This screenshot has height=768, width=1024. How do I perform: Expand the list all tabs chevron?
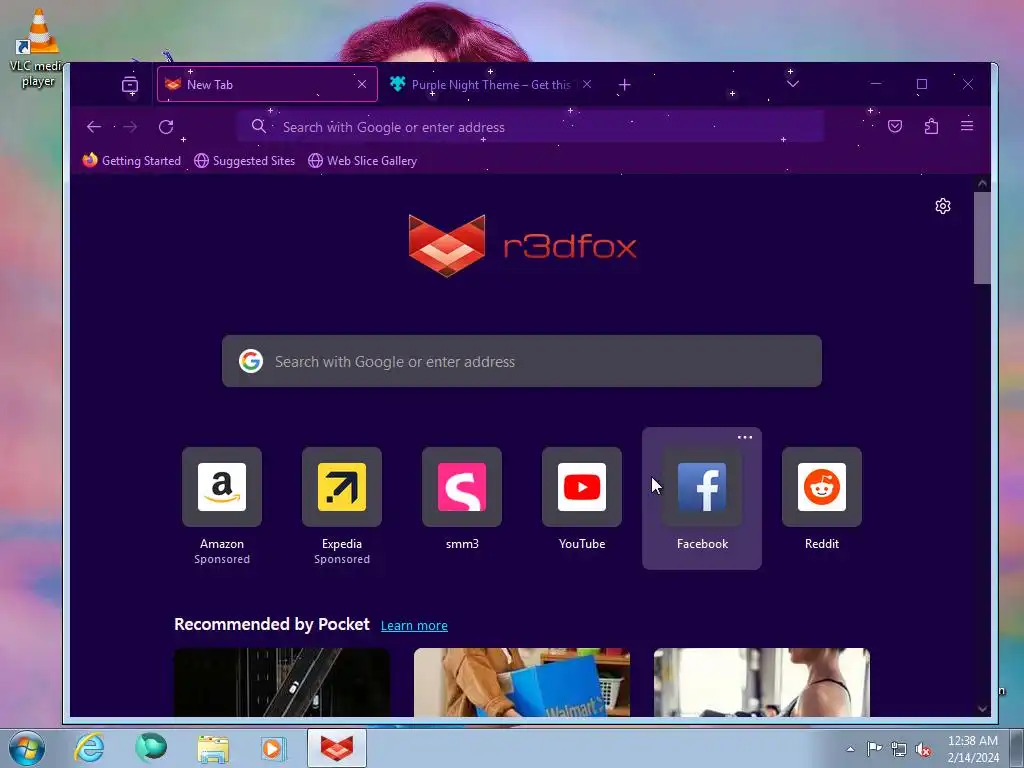793,84
